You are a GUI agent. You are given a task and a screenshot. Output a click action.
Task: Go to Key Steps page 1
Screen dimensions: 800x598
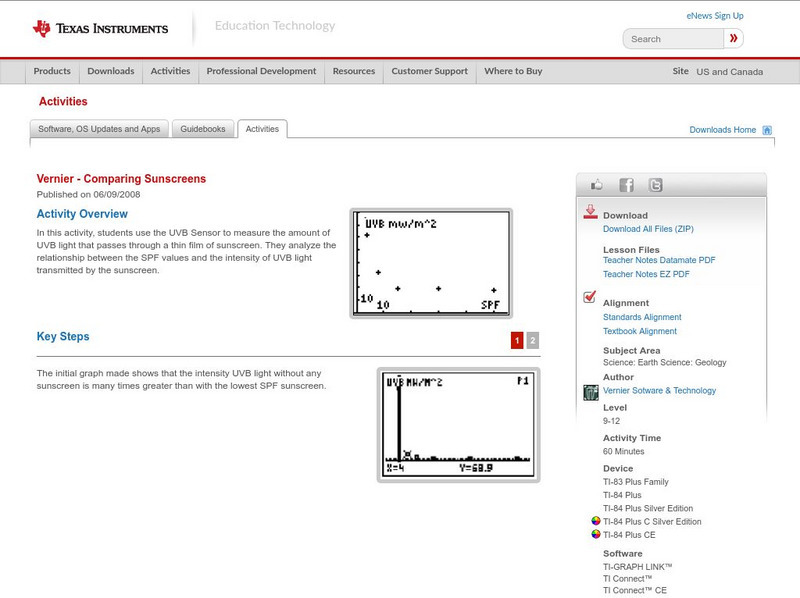point(517,340)
